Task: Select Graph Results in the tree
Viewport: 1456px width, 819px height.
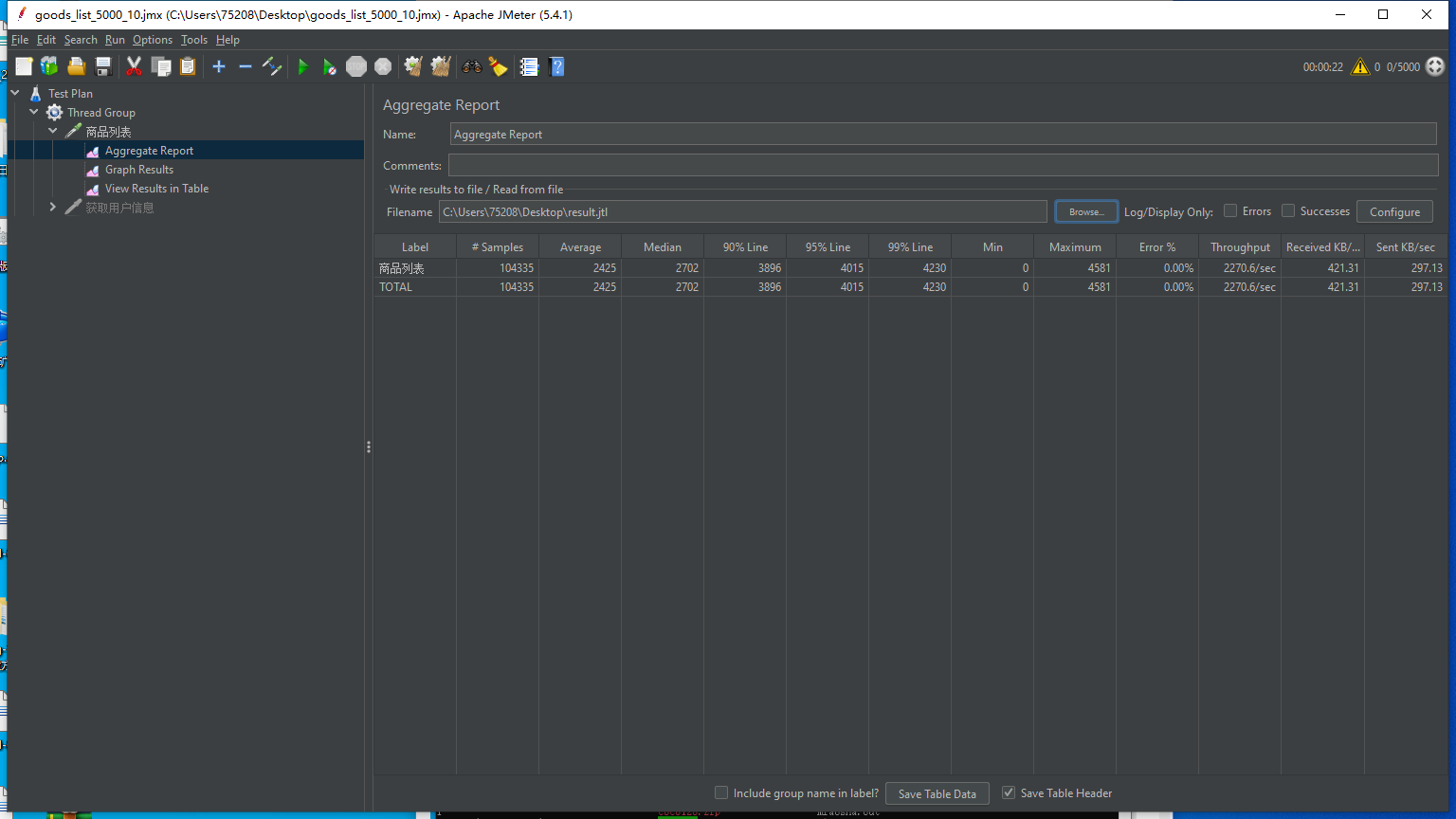Action: (139, 169)
